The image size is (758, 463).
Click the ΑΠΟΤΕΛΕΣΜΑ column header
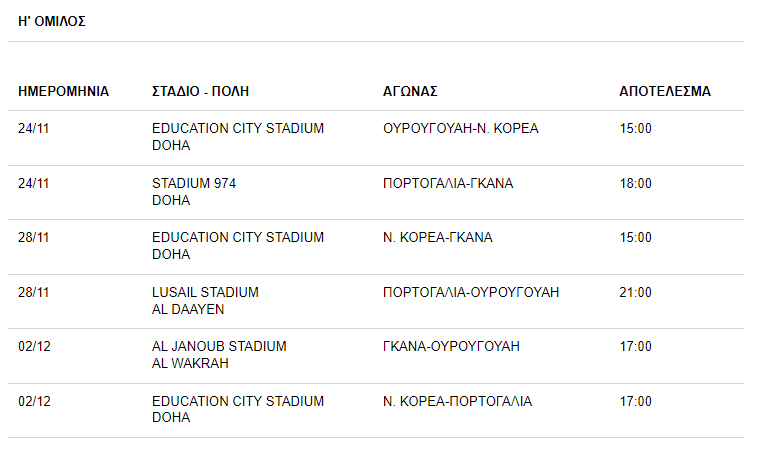point(665,91)
